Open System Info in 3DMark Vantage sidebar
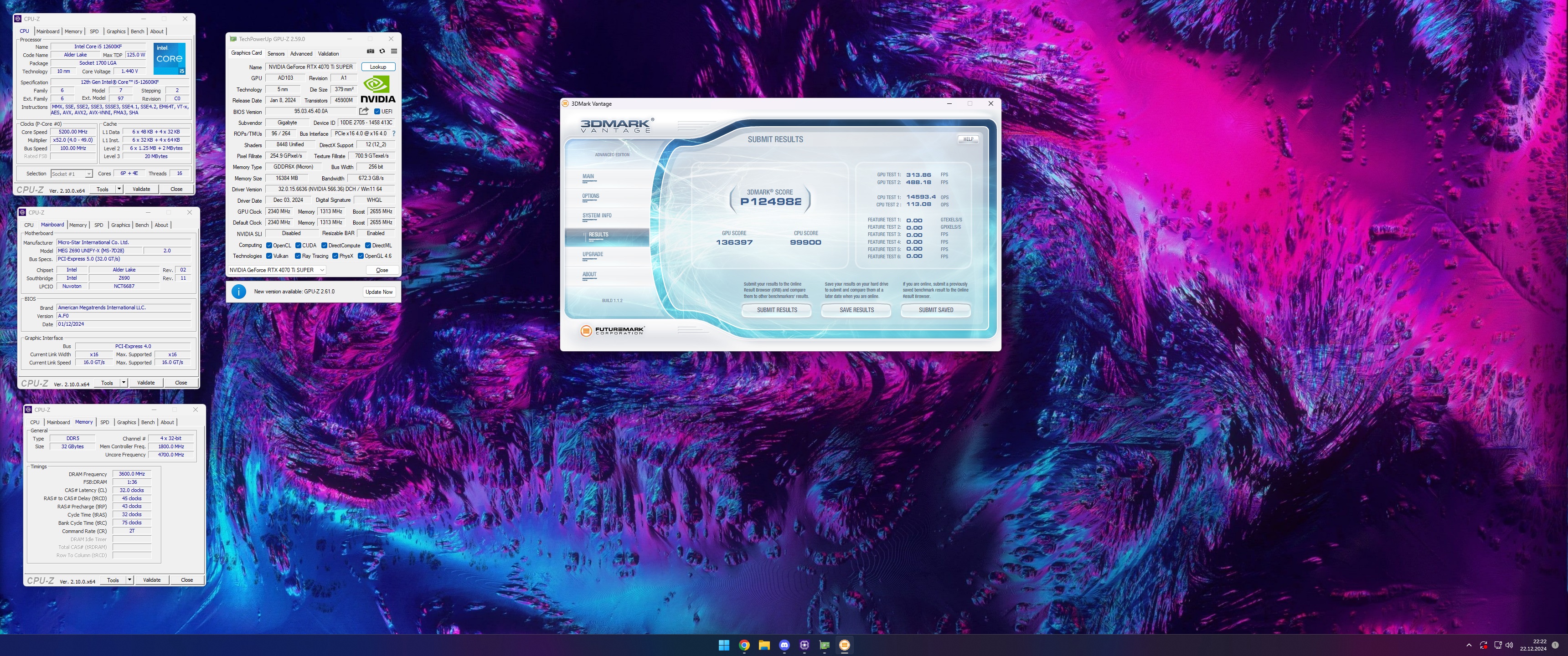This screenshot has width=1568, height=656. point(597,215)
